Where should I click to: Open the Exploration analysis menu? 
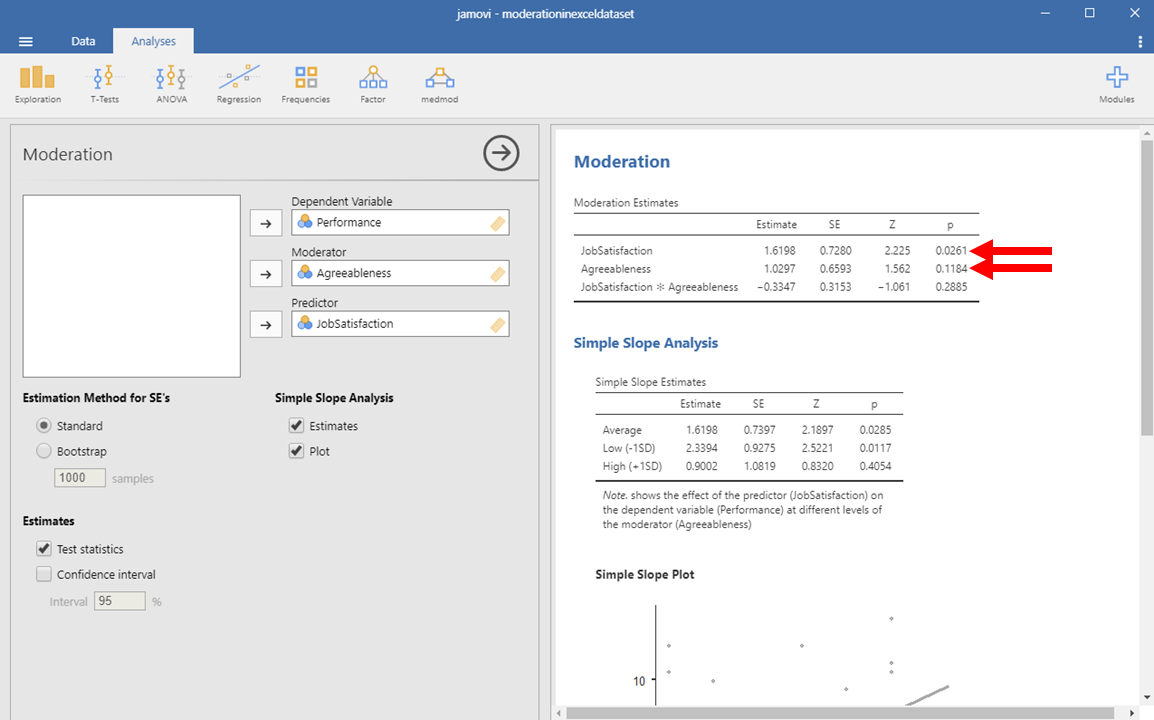[37, 84]
